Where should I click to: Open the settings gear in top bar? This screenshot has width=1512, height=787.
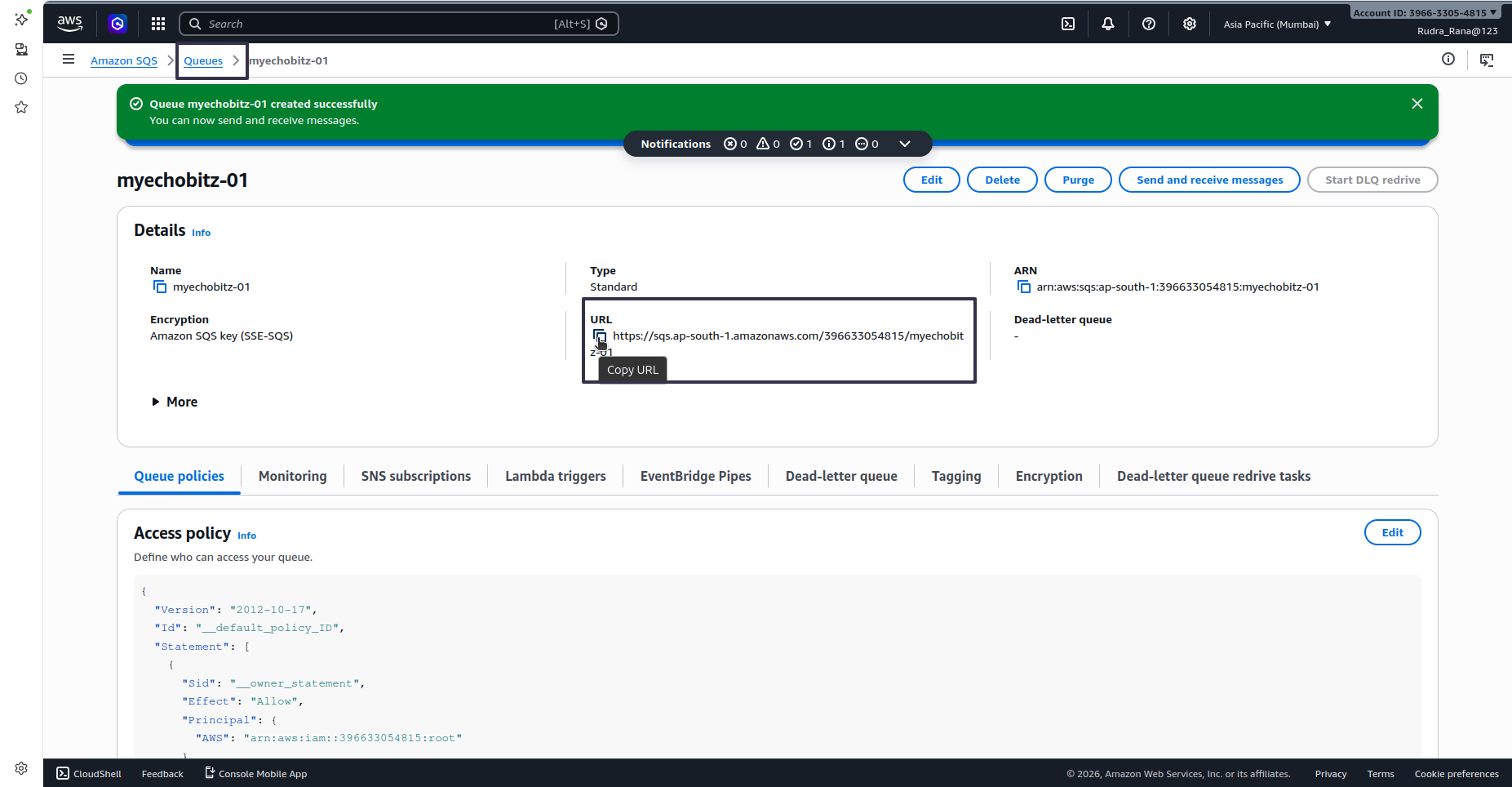click(x=1190, y=24)
